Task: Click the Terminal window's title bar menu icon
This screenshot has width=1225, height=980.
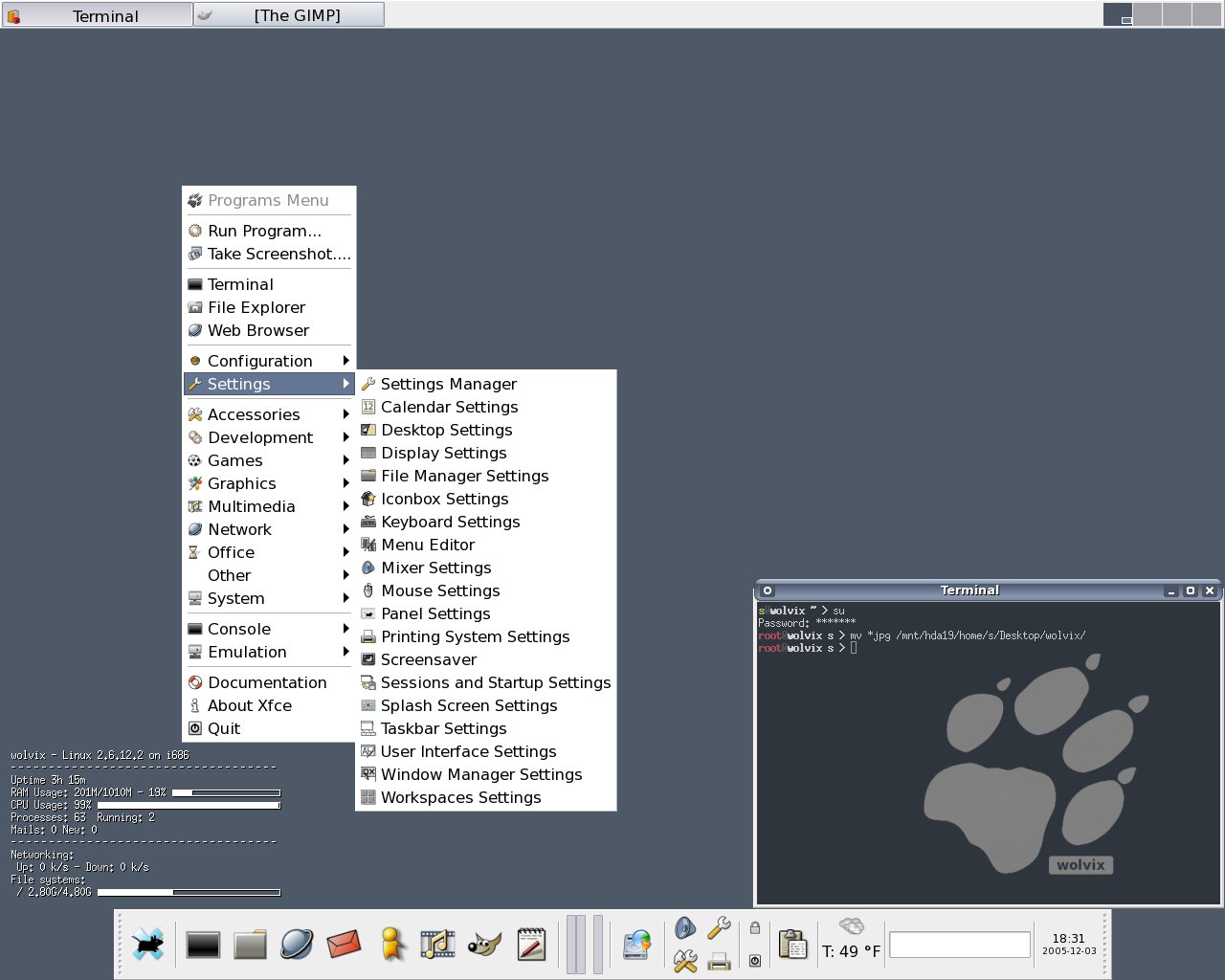Action: click(768, 590)
